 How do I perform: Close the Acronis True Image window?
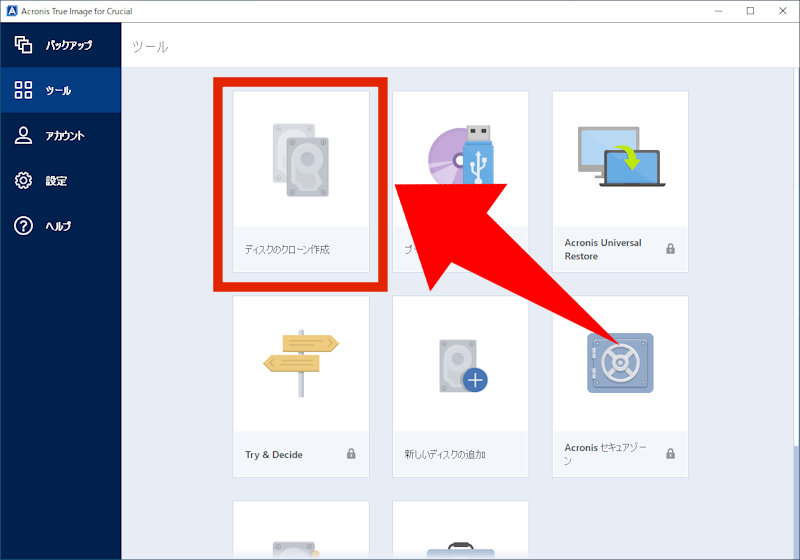[783, 11]
